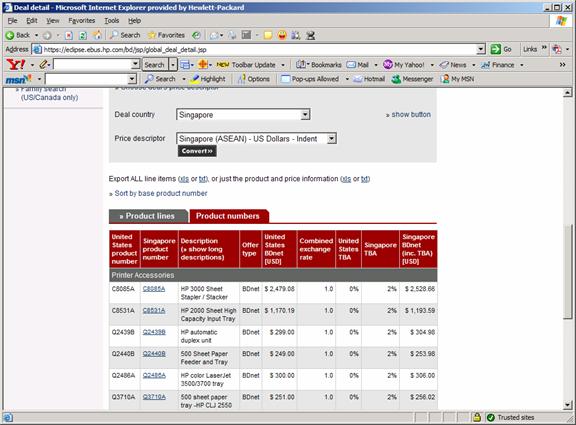The height and width of the screenshot is (425, 576).
Task: Click the Print toolbar icon
Action: click(232, 36)
